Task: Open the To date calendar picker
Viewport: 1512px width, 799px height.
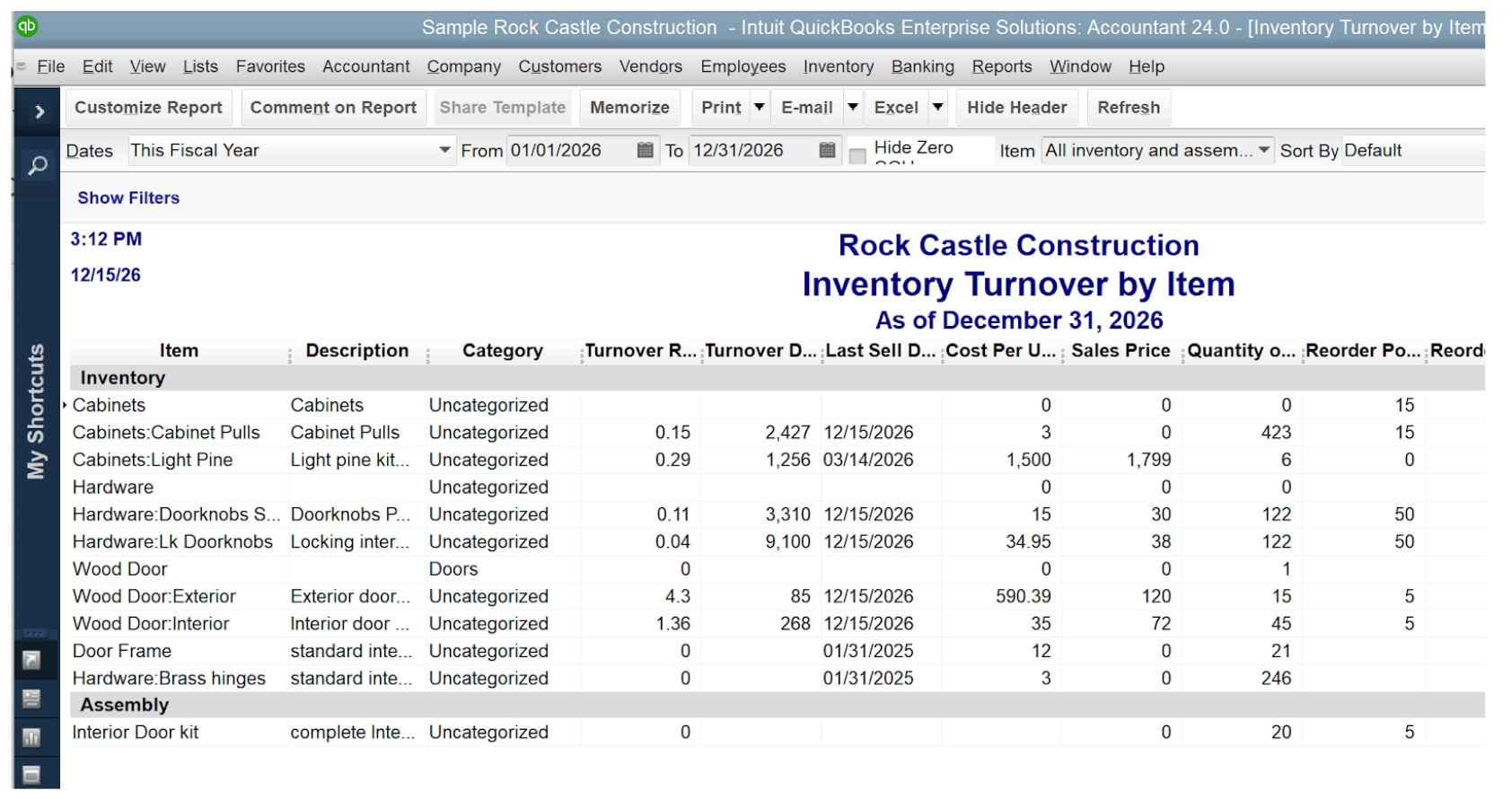Action: click(x=828, y=150)
